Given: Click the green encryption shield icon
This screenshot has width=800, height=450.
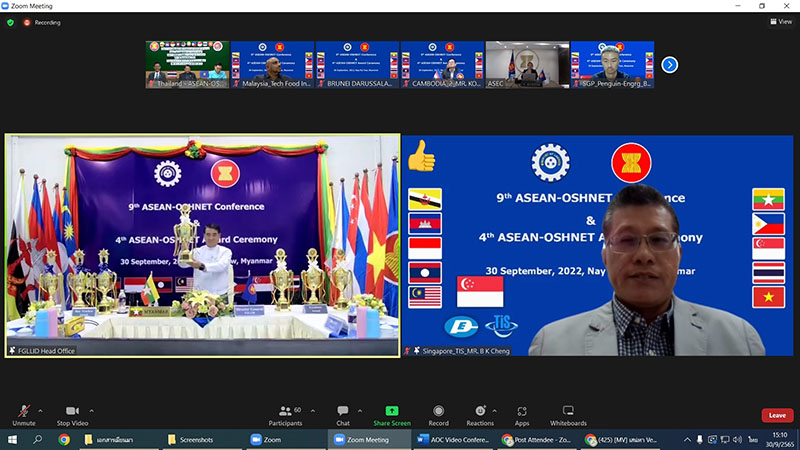Looking at the screenshot, I should pos(10,21).
